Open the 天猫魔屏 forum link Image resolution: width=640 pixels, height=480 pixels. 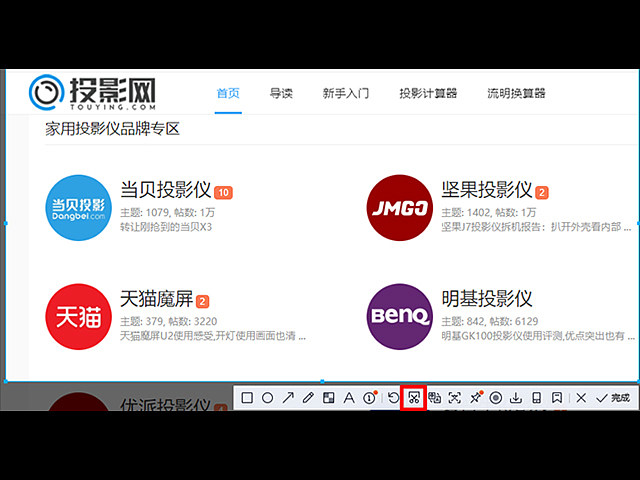coord(156,299)
